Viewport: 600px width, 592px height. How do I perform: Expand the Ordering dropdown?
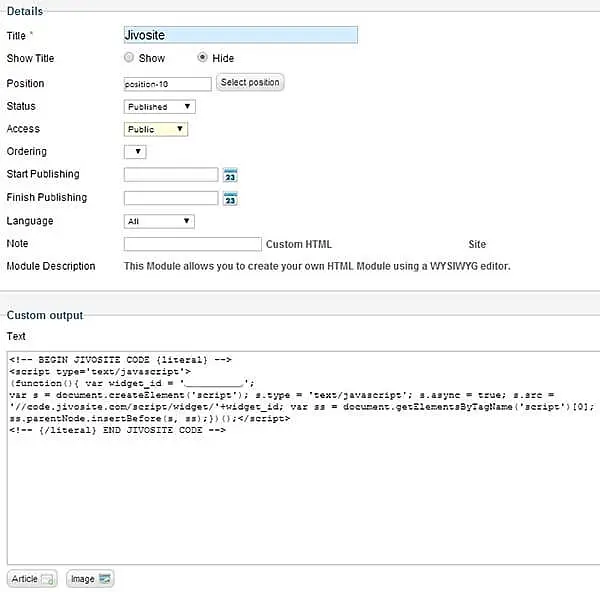tap(135, 152)
